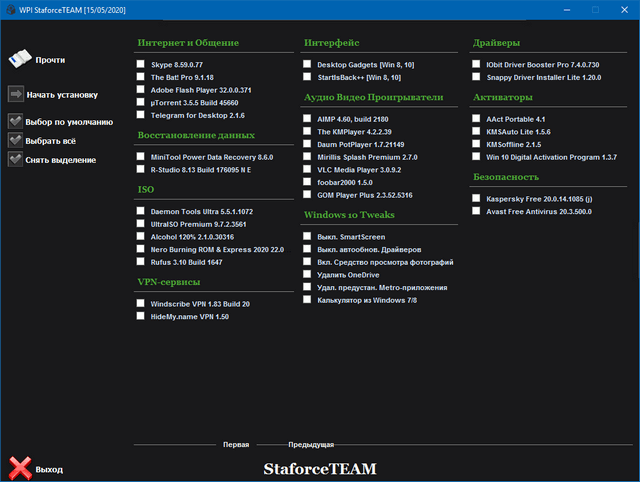Click the checkmark icon beside Выбор по умолчанию
640x482 pixels.
[16, 121]
